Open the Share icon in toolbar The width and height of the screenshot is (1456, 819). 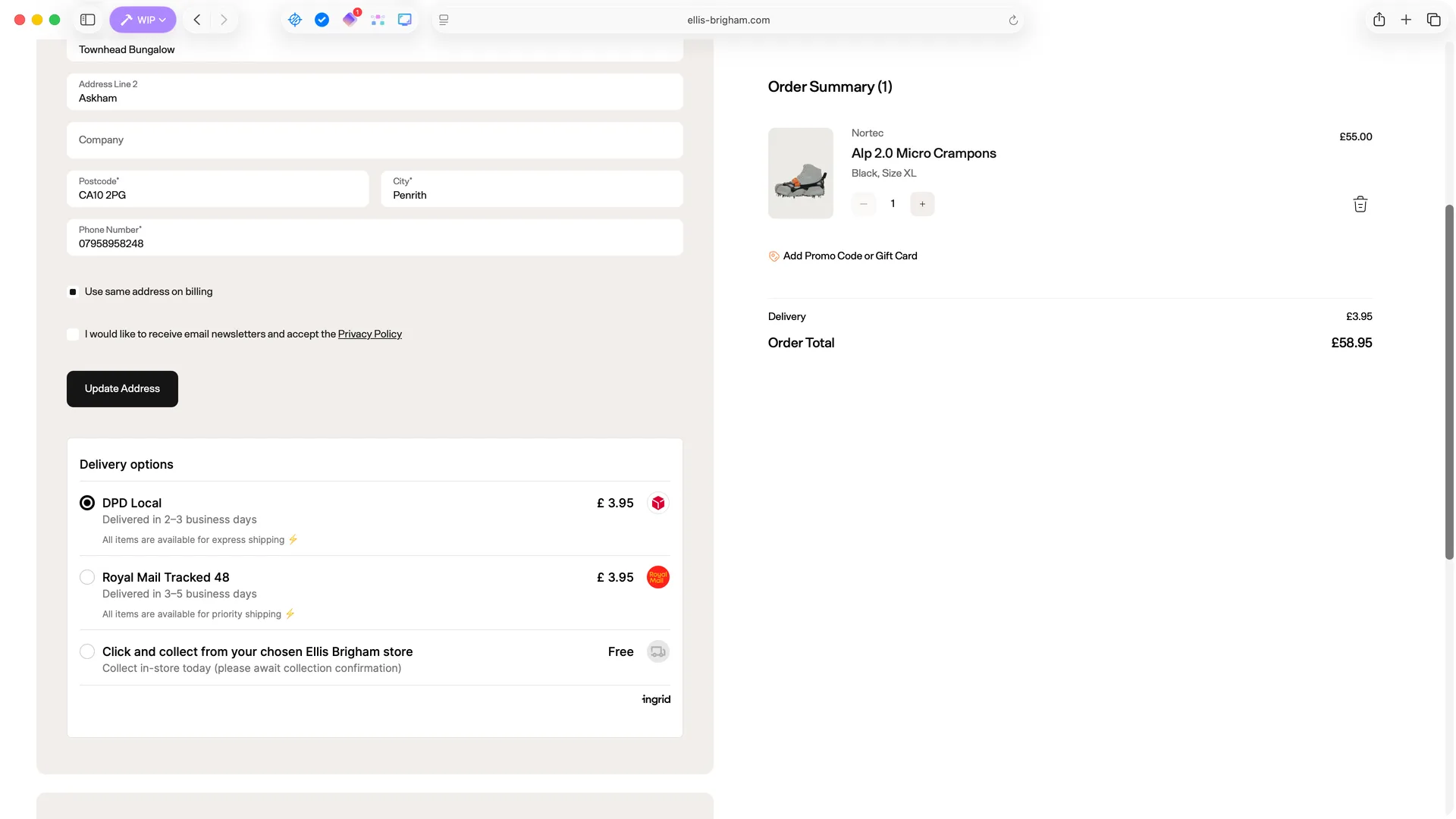point(1379,20)
